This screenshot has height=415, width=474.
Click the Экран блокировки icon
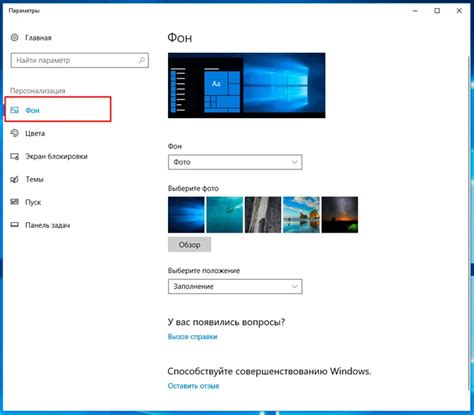point(14,156)
